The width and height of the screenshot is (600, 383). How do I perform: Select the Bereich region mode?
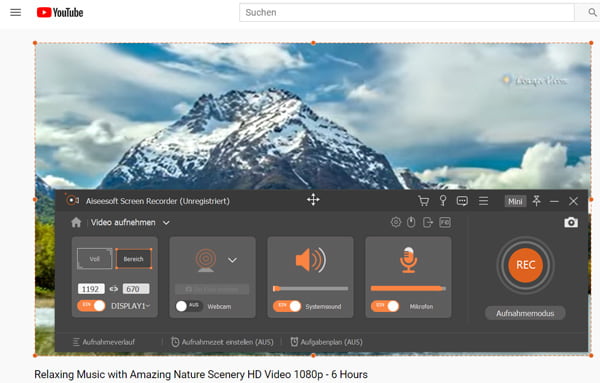tap(134, 259)
